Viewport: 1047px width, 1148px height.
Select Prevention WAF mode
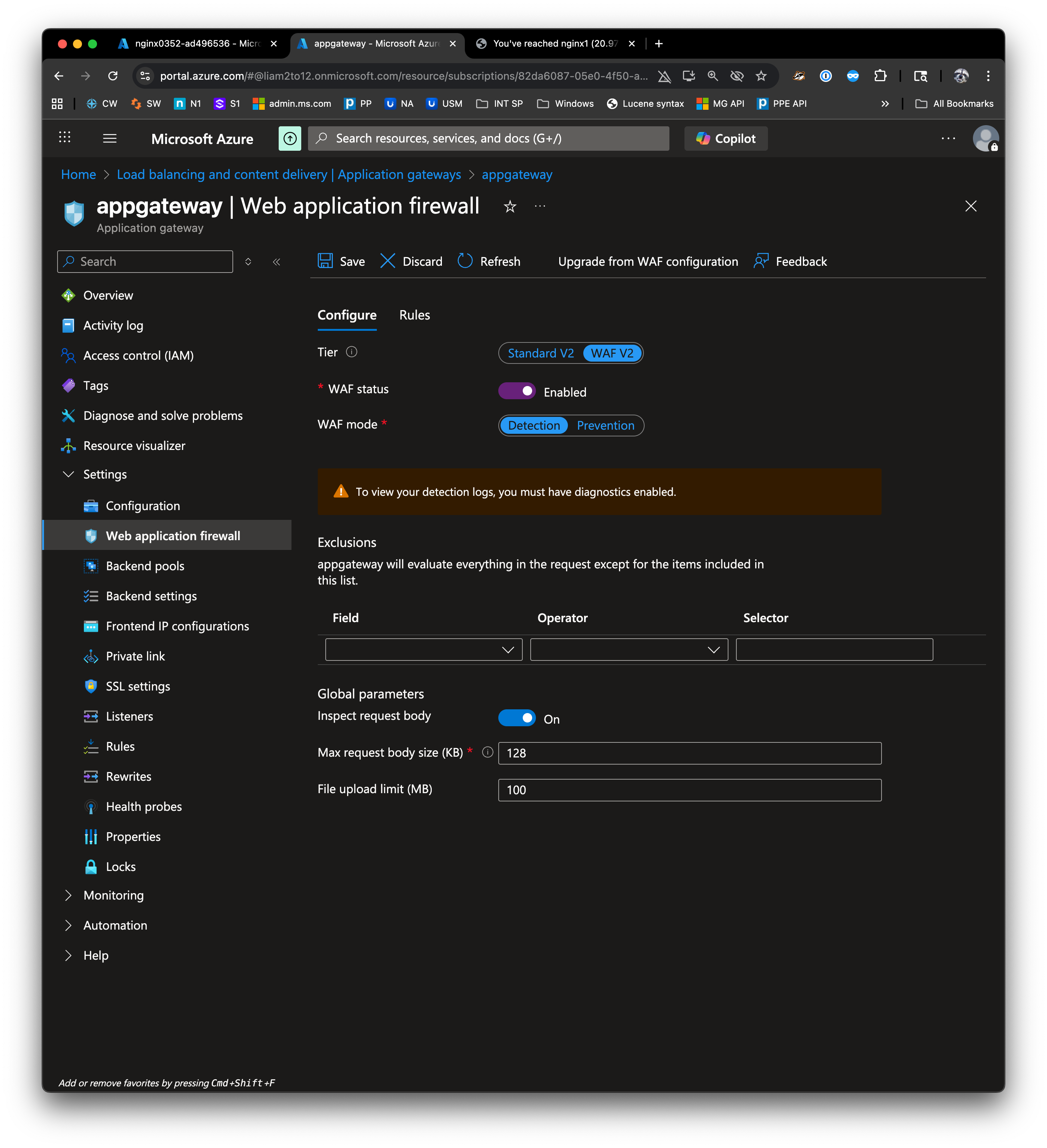pyautogui.click(x=605, y=426)
